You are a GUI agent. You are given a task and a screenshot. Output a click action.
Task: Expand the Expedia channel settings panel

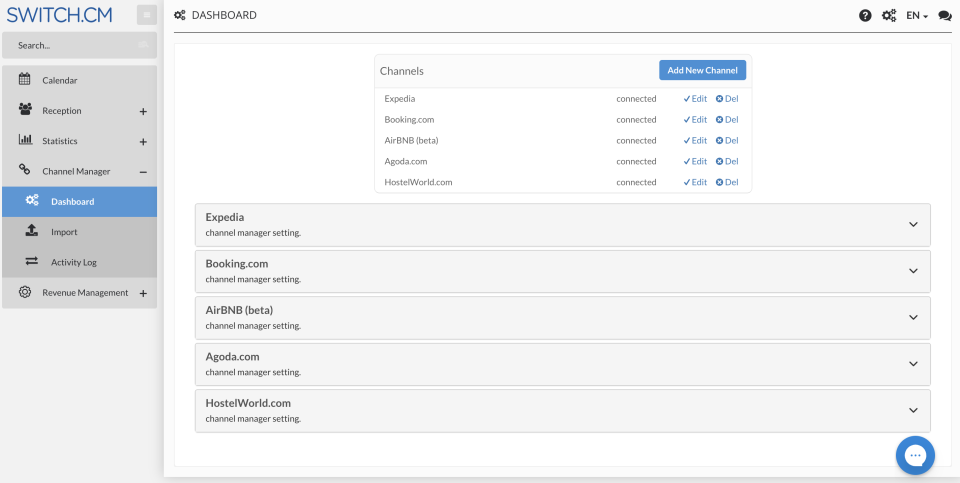pos(913,224)
